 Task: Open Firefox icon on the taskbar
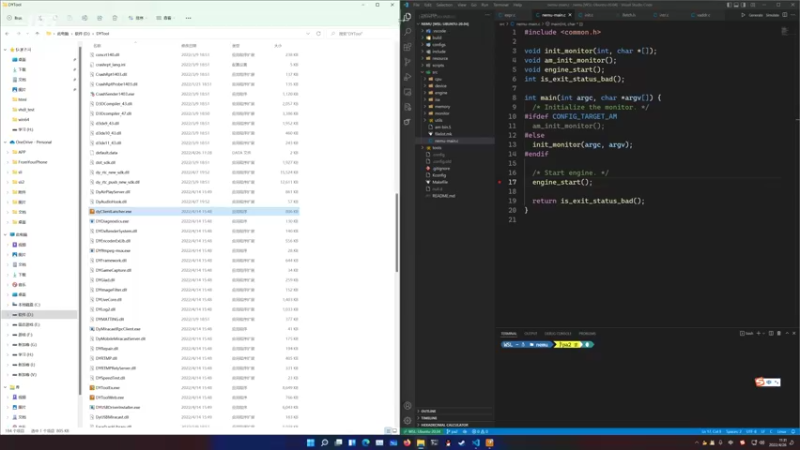tap(407, 443)
